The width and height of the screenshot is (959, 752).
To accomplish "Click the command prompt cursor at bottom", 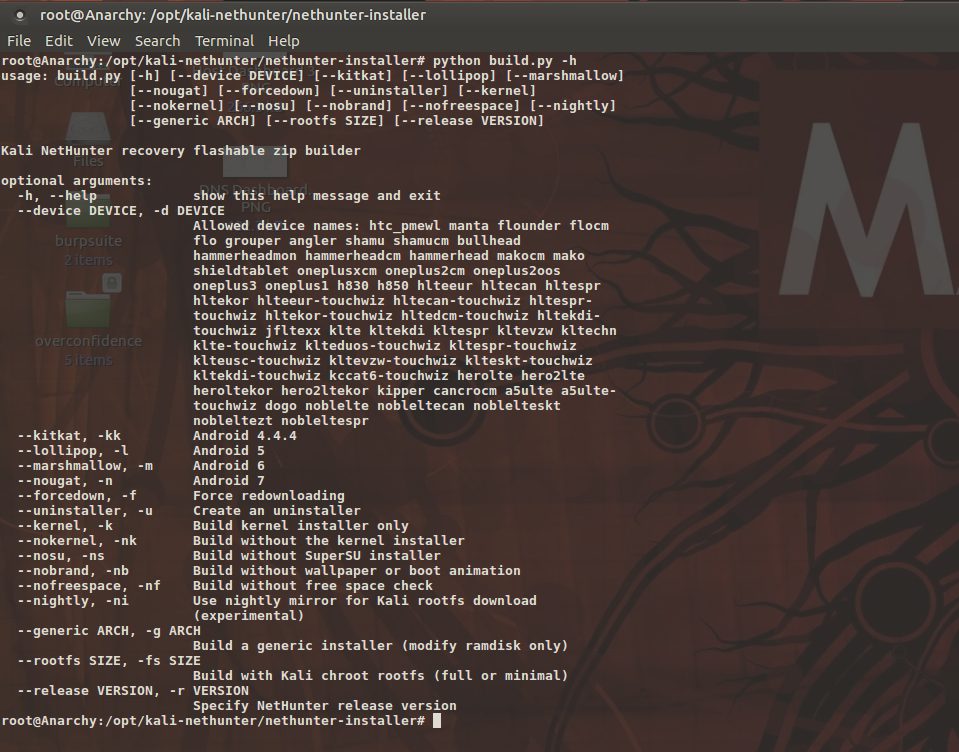I will [x=437, y=721].
